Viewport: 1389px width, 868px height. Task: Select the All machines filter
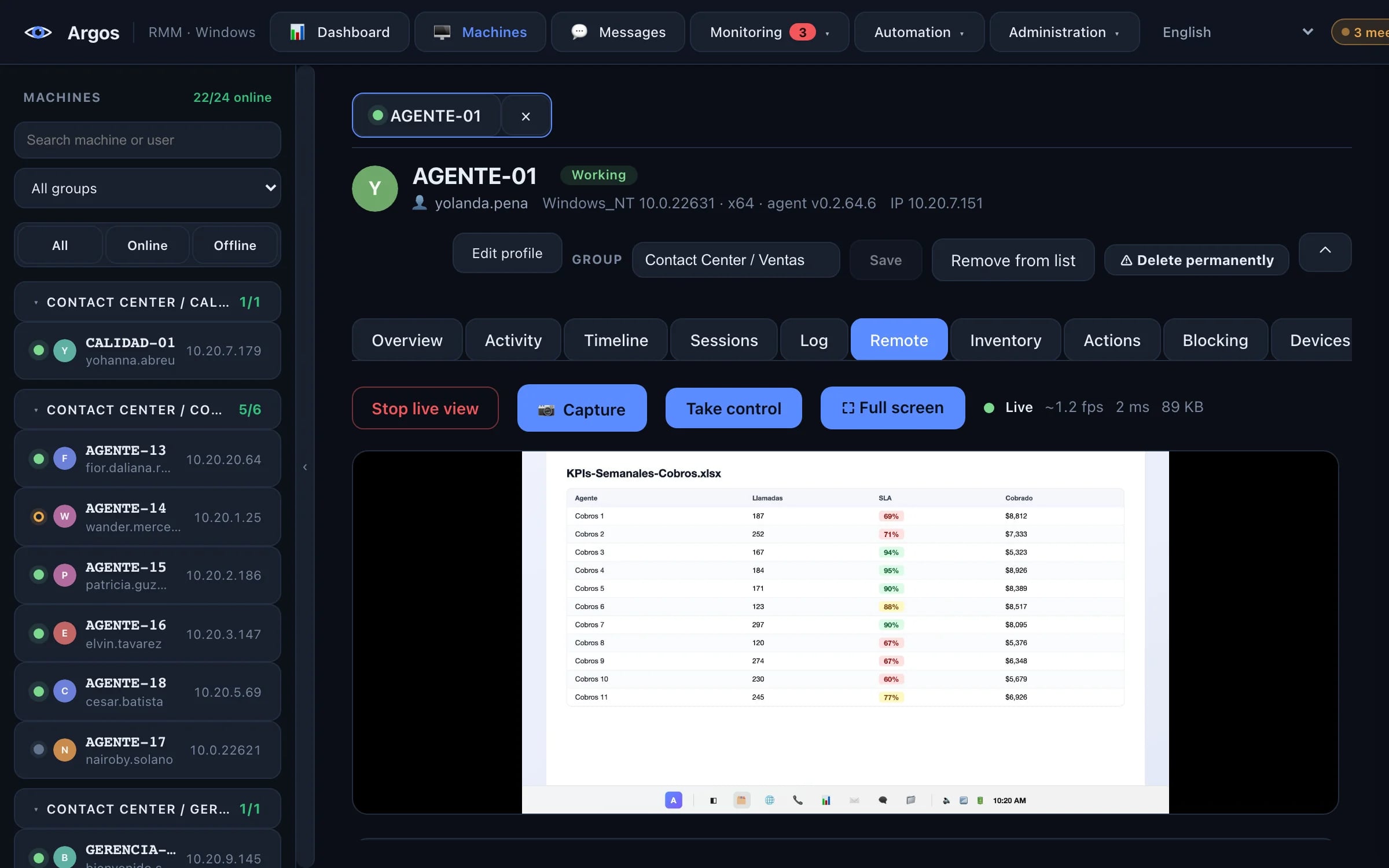pos(60,245)
